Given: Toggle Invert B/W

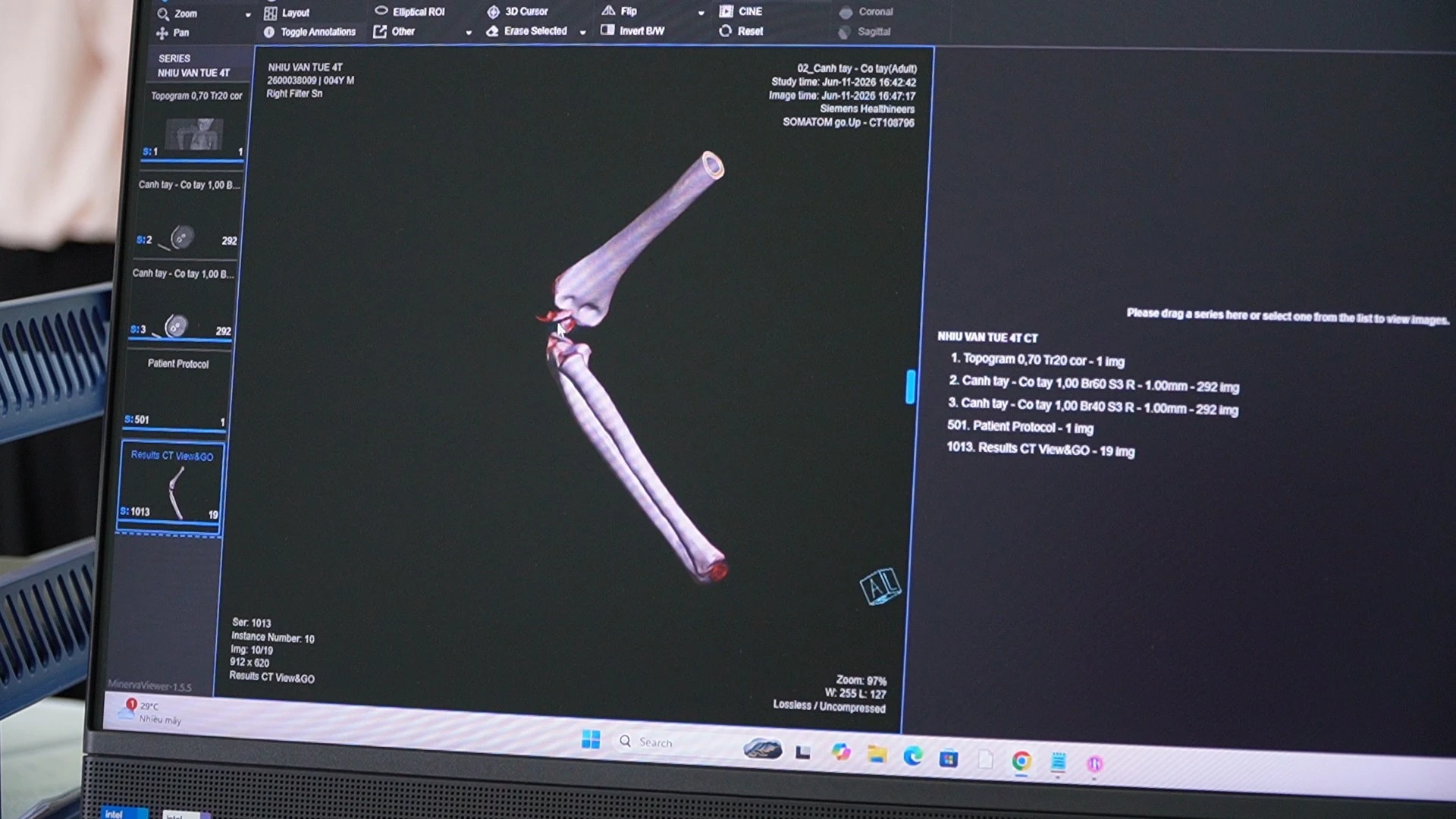Looking at the screenshot, I should (x=632, y=30).
